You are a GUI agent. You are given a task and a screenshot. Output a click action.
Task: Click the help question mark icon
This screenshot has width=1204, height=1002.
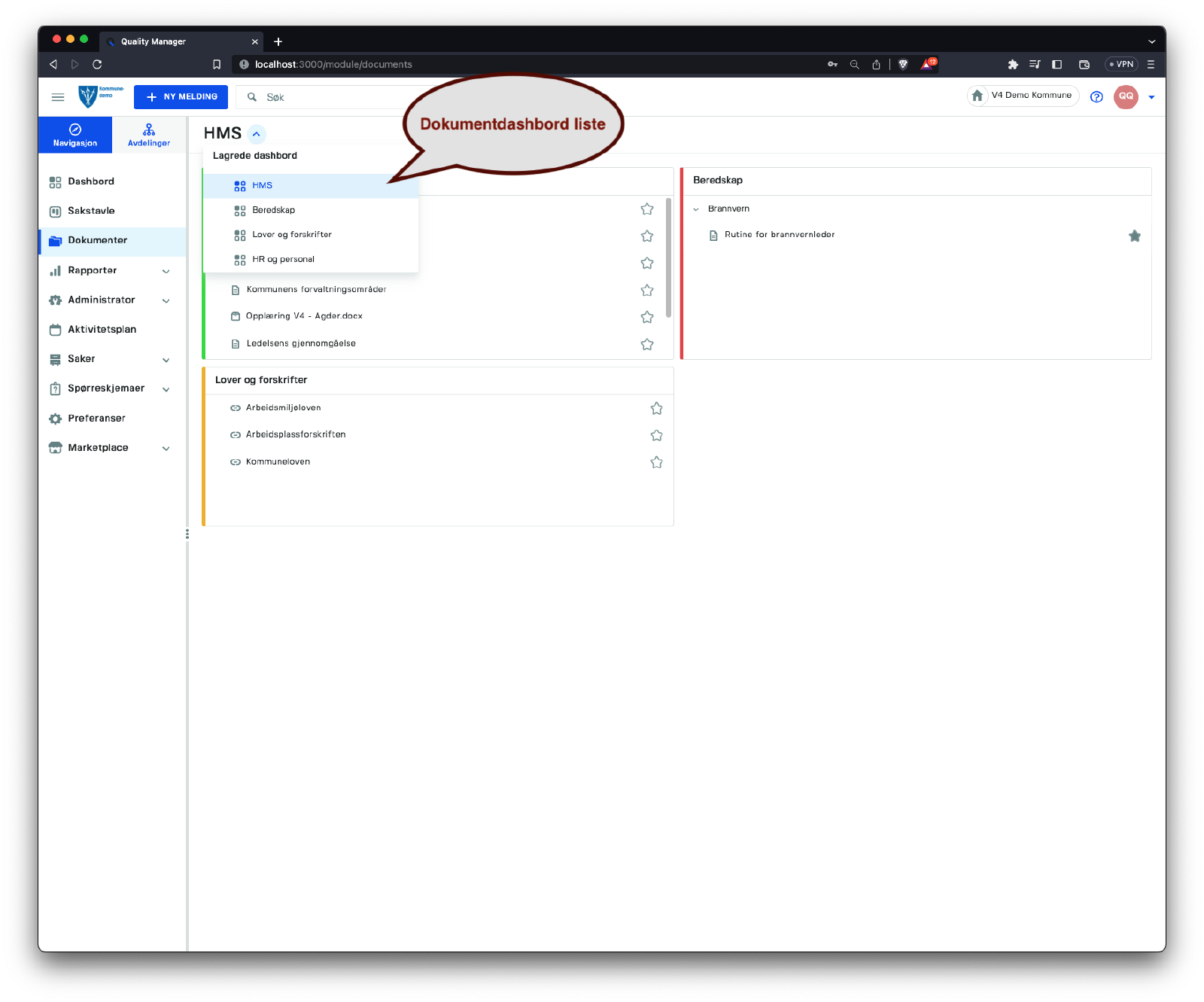pos(1096,97)
